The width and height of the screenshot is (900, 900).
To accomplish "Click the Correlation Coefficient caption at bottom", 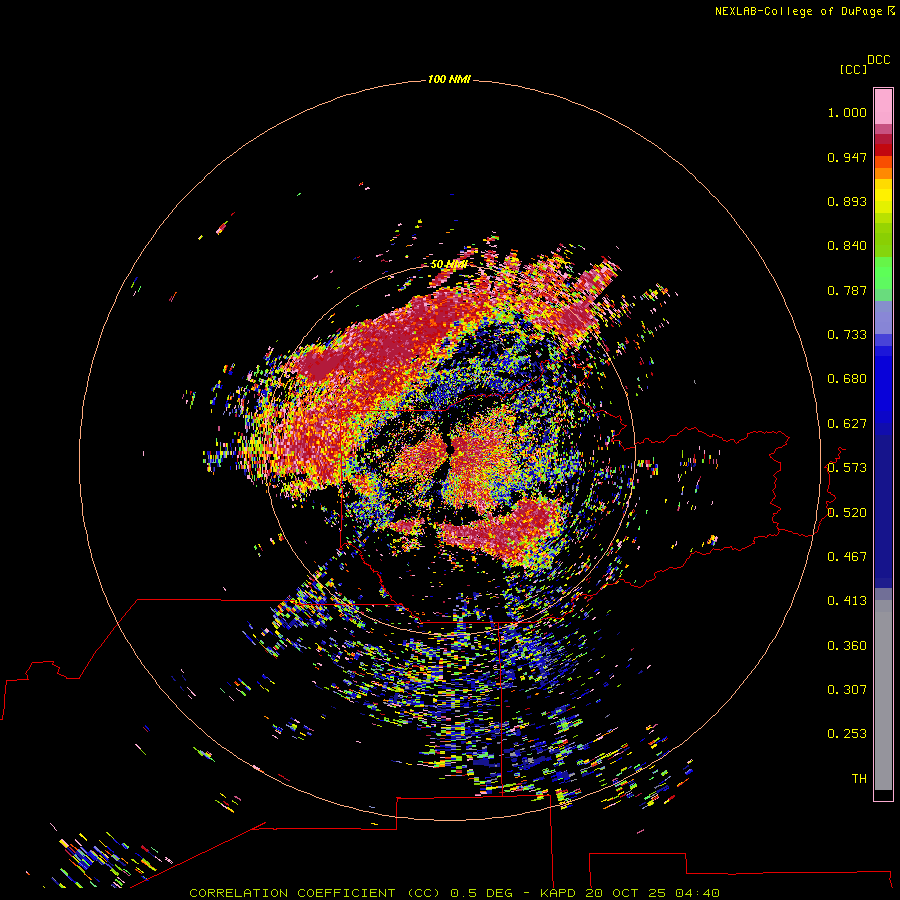I will point(454,893).
